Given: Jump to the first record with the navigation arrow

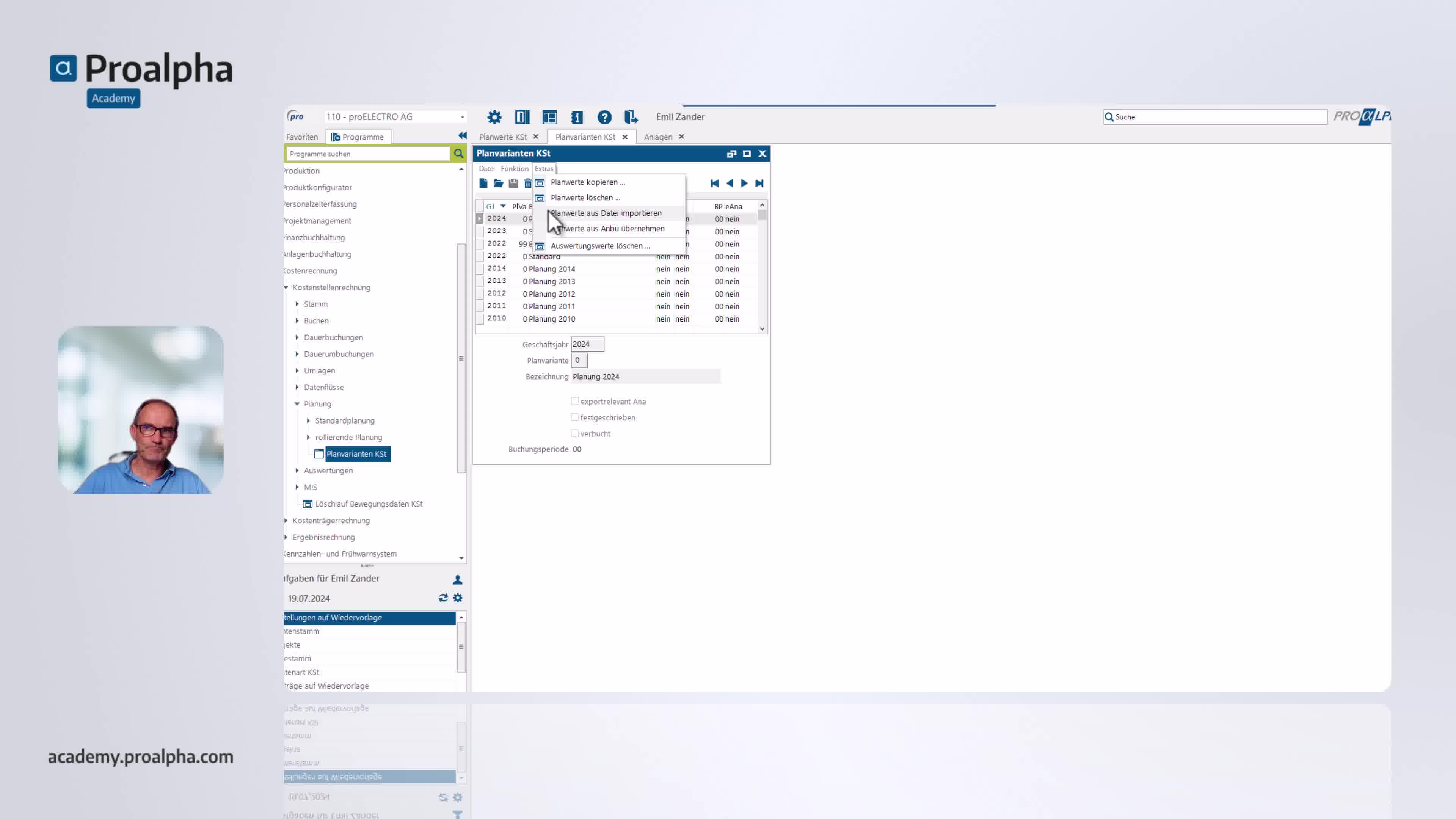Looking at the screenshot, I should click(x=714, y=183).
